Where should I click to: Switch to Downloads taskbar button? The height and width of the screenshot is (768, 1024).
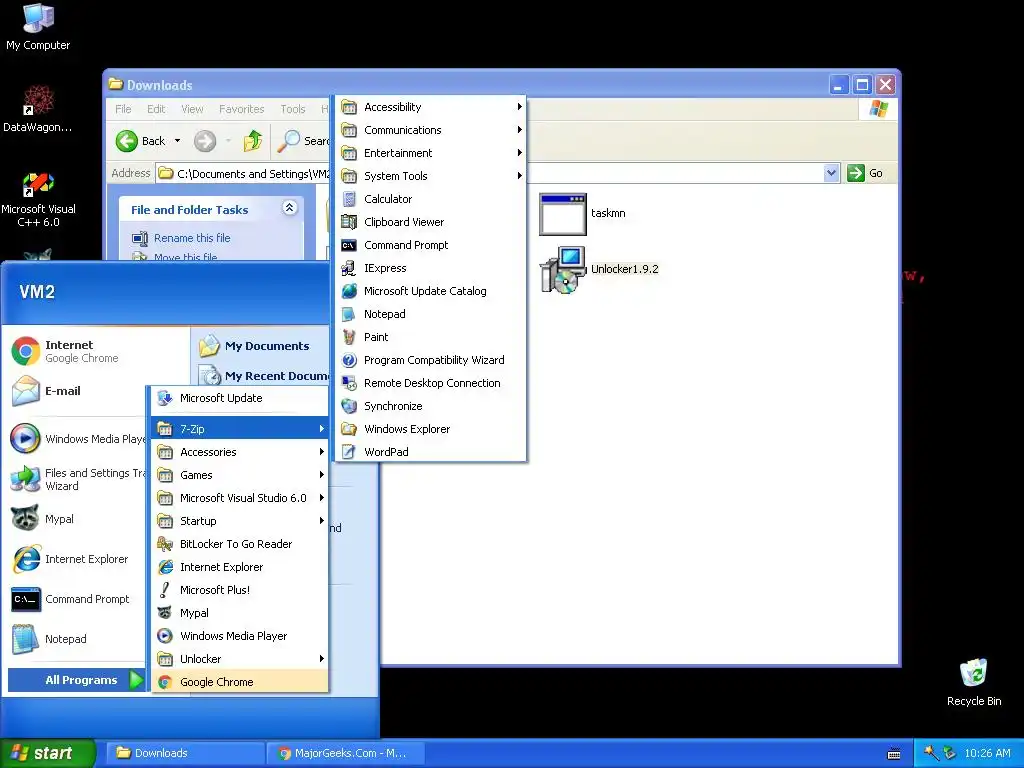tap(184, 754)
